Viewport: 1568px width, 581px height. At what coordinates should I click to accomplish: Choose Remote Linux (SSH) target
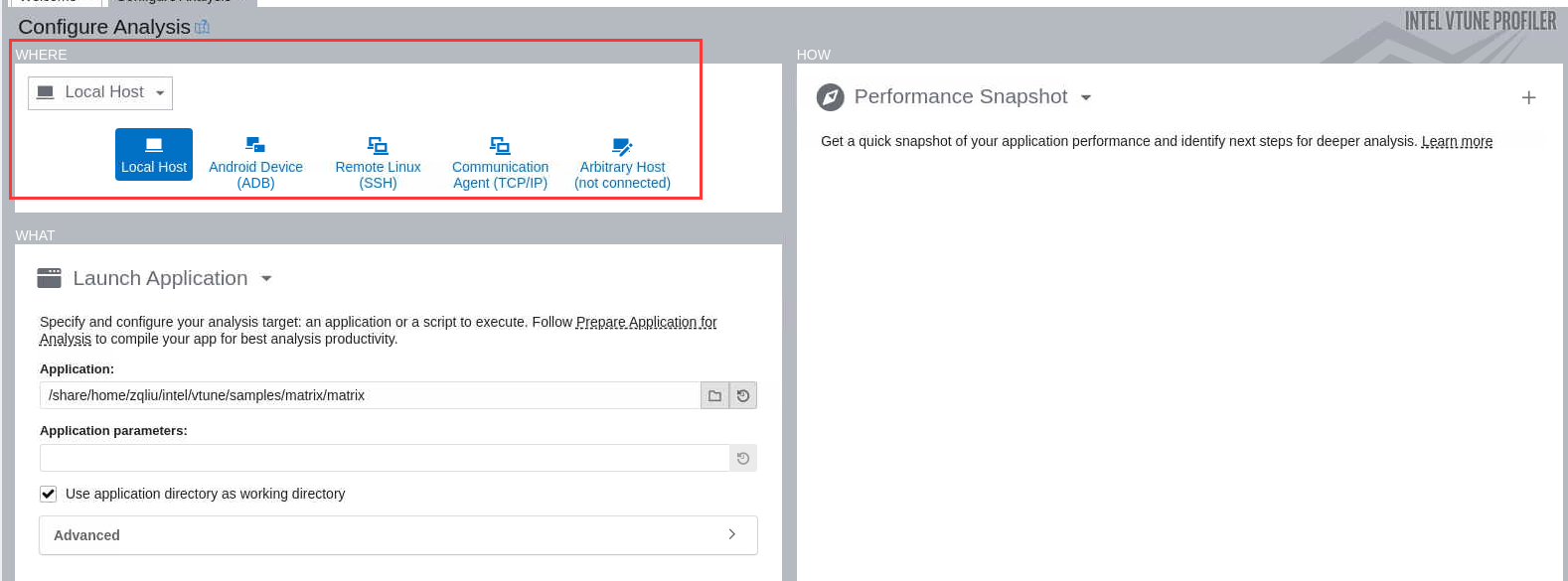coord(378,162)
